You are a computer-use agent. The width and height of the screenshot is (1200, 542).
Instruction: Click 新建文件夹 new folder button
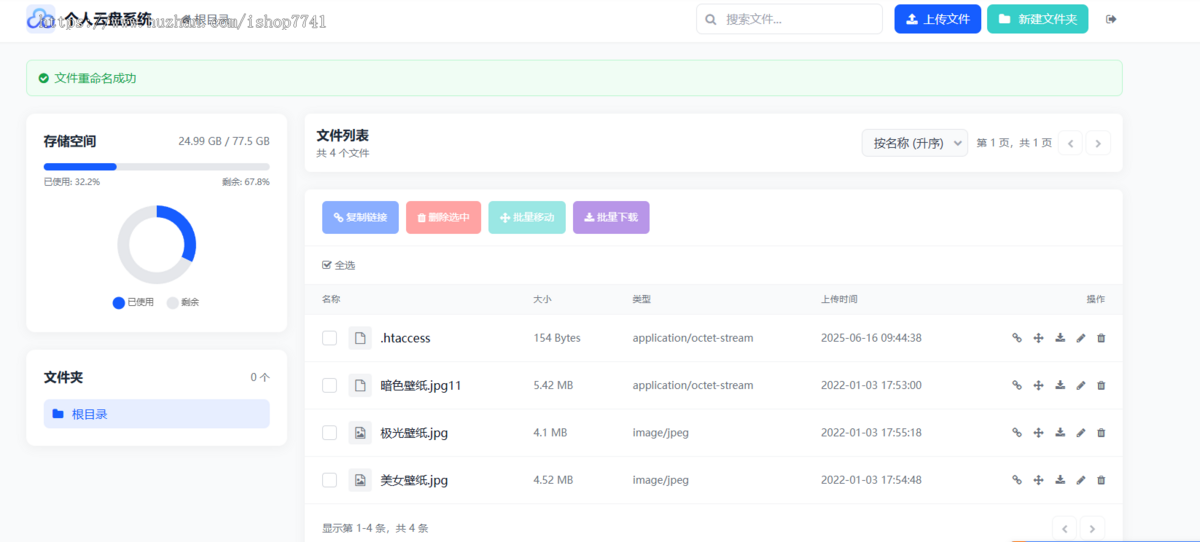pos(1037,19)
